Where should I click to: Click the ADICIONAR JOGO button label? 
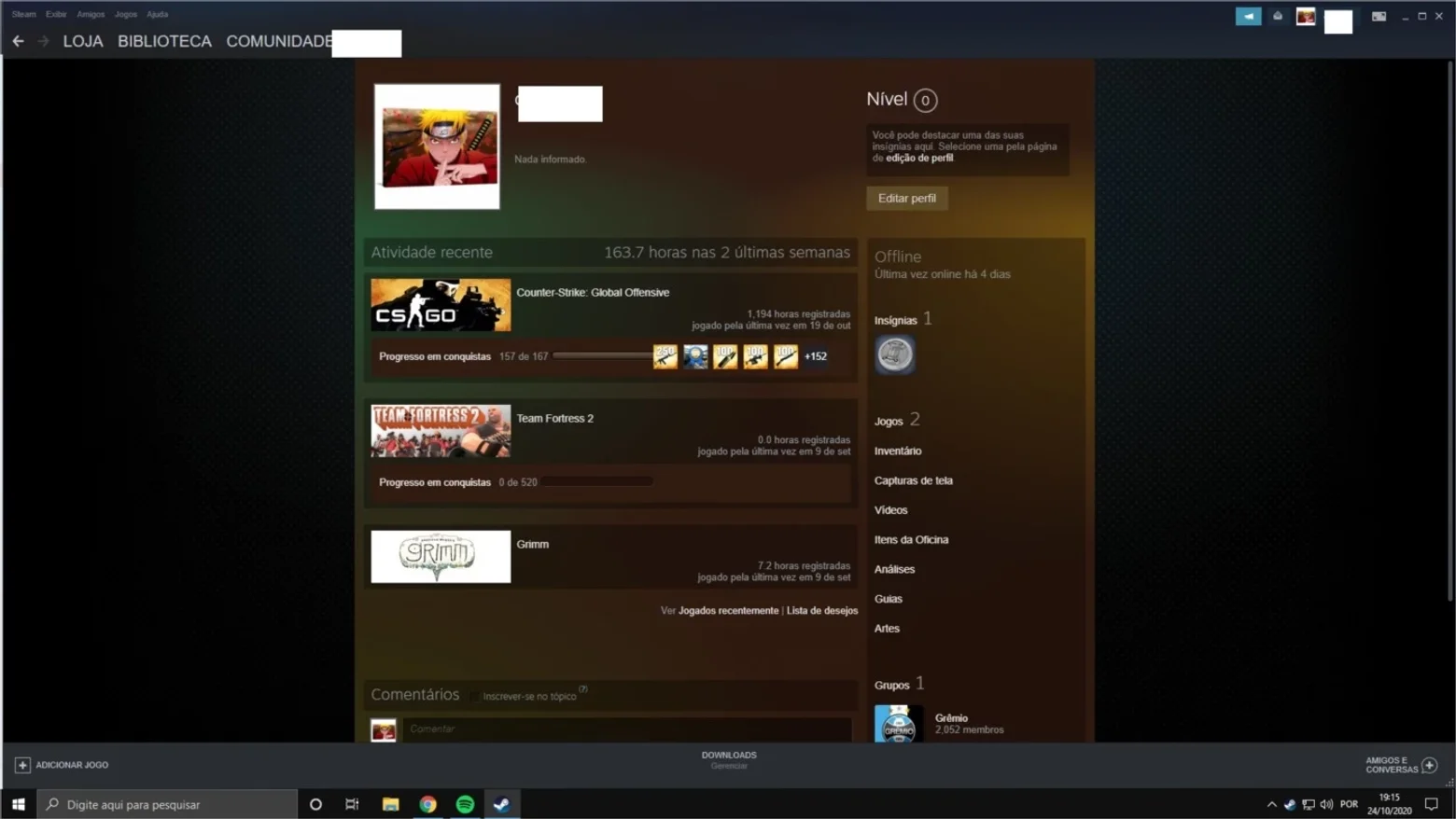pos(72,765)
